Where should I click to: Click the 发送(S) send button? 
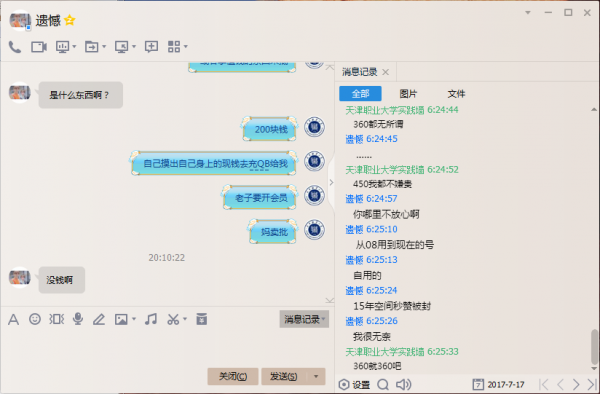284,376
